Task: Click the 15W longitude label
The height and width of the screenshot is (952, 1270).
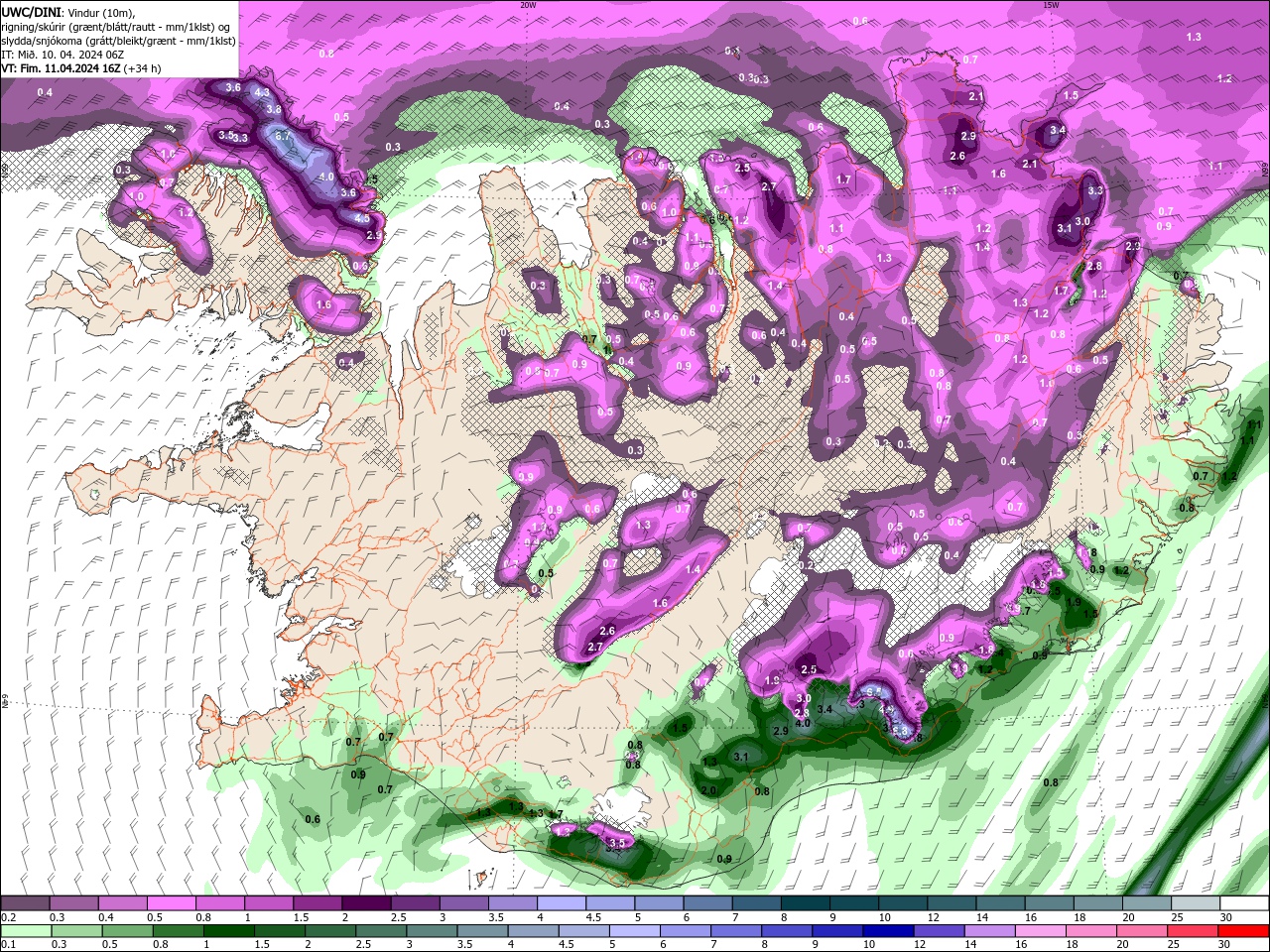Action: pos(1051,5)
